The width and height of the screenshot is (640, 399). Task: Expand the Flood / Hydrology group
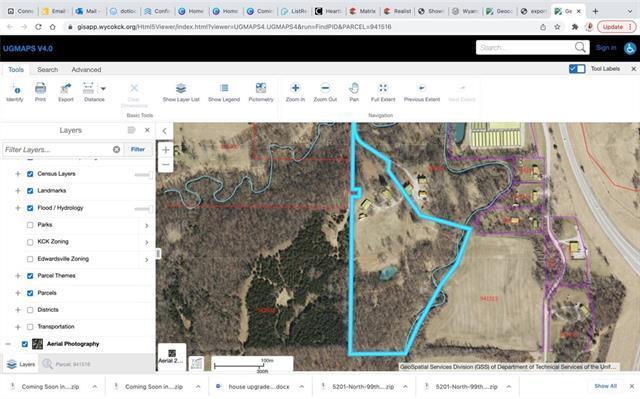pos(18,208)
